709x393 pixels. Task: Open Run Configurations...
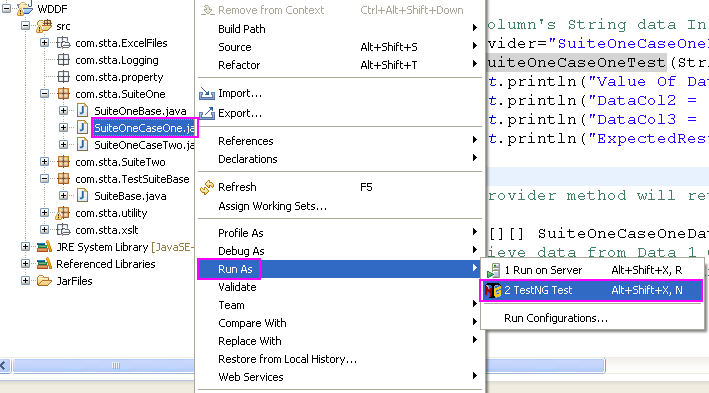pos(592,318)
